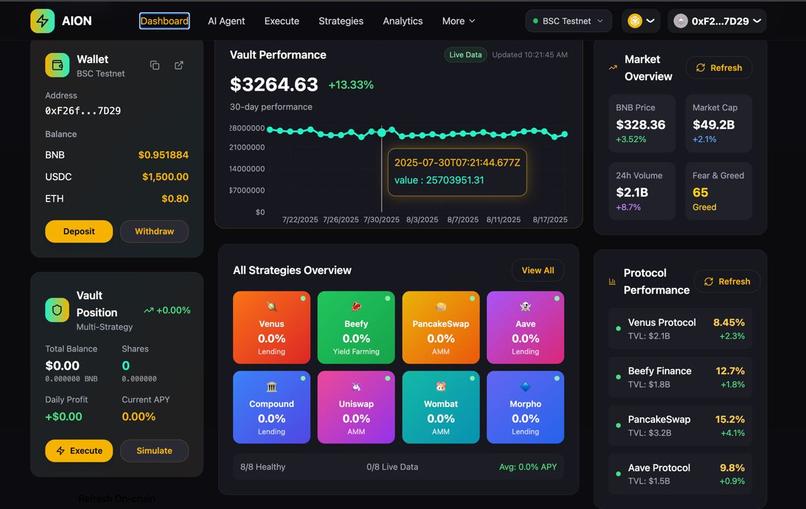Screen dimensions: 806x509
Task: Open the Uniswap AMM strategy card
Action: pos(356,407)
